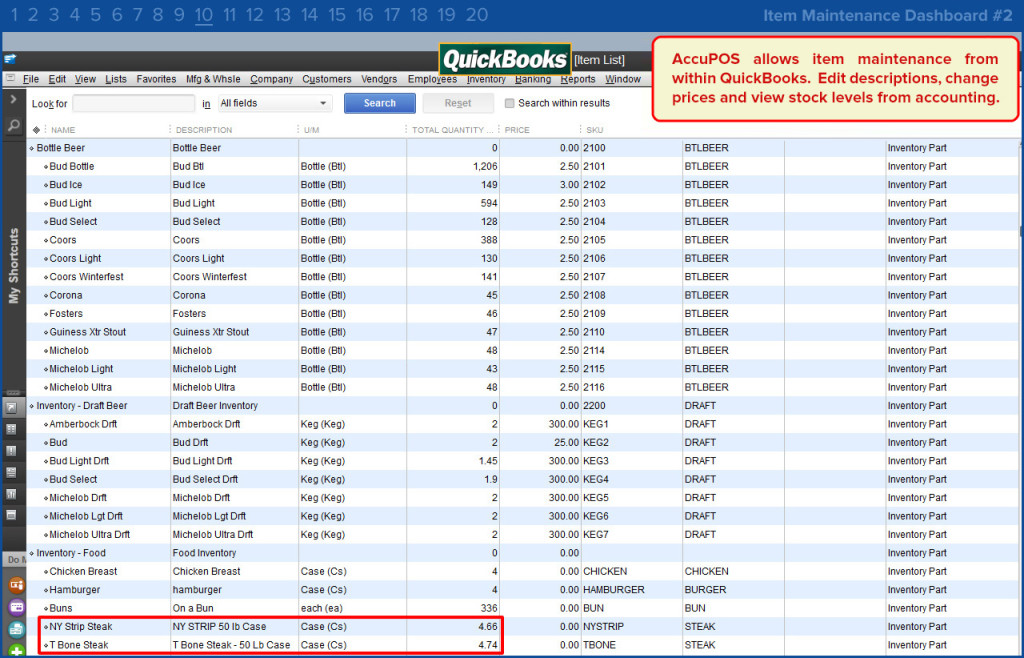This screenshot has height=658, width=1024.
Task: Click the 336 quantity for Buns
Action: 488,608
